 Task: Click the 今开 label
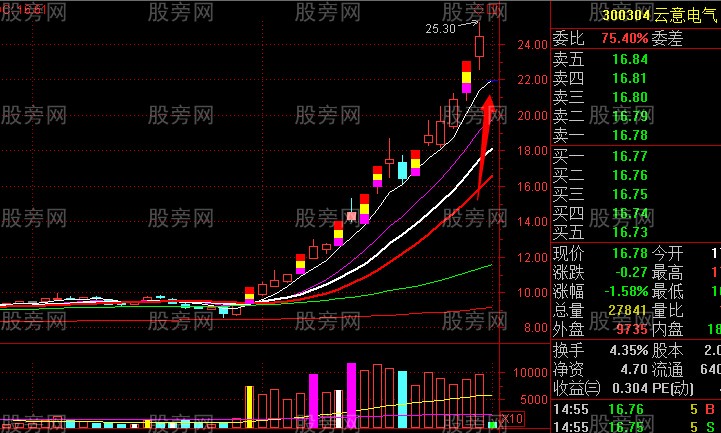point(668,253)
